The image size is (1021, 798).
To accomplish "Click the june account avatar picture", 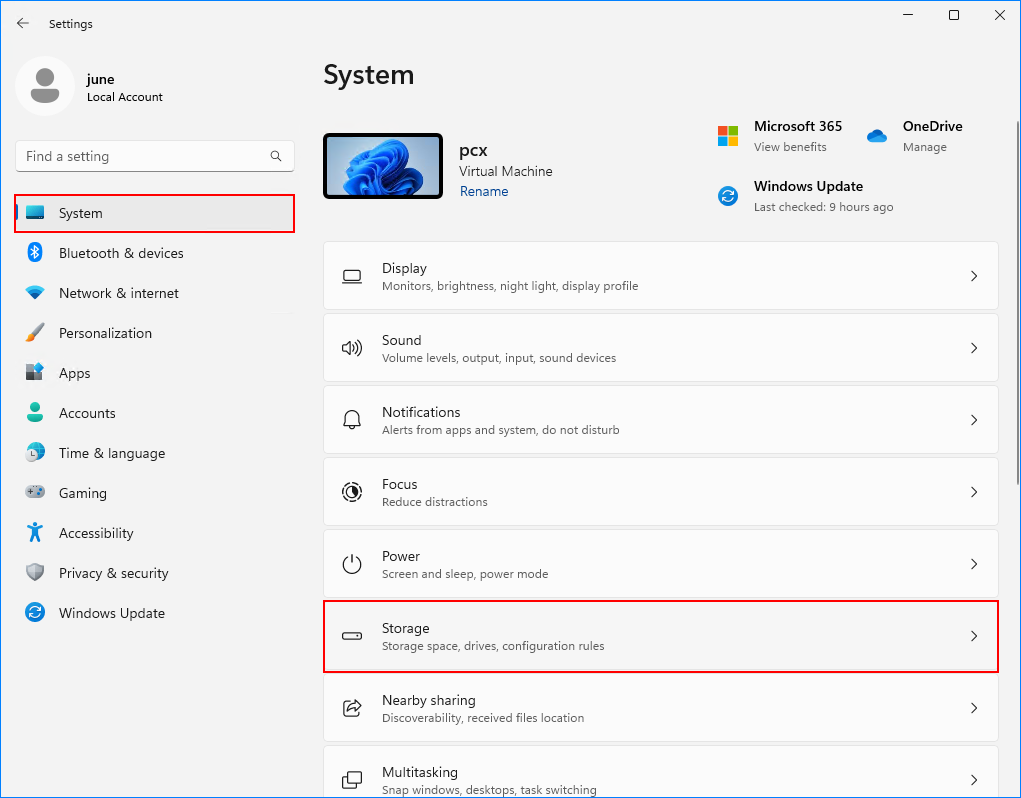I will click(45, 86).
